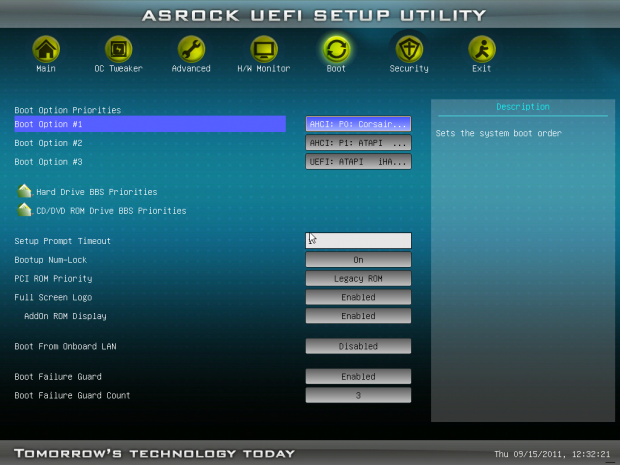The height and width of the screenshot is (465, 620).
Task: Open the Security shield icon
Action: [x=409, y=49]
